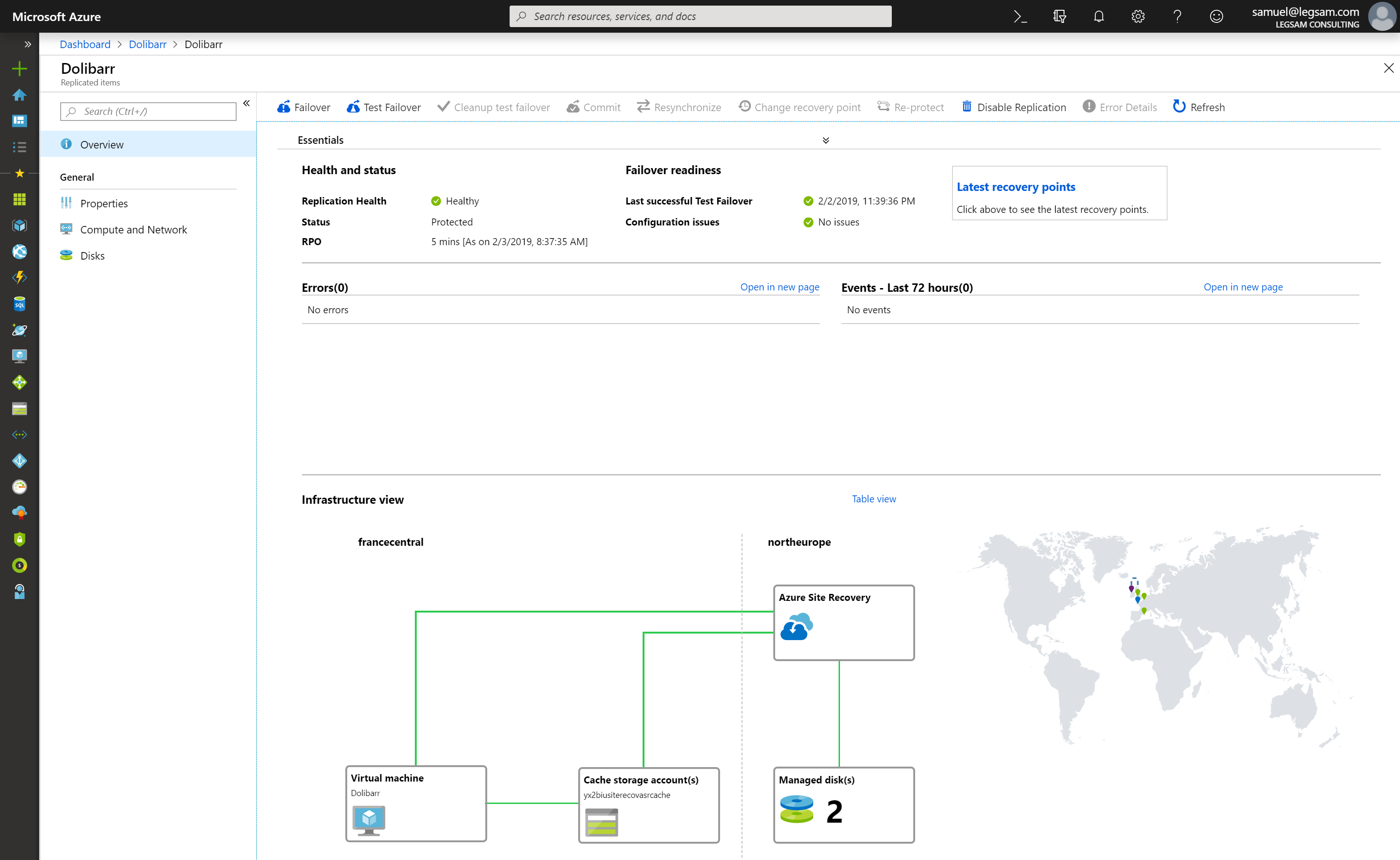
Task: Open Cost Management from the sidebar
Action: click(x=19, y=565)
